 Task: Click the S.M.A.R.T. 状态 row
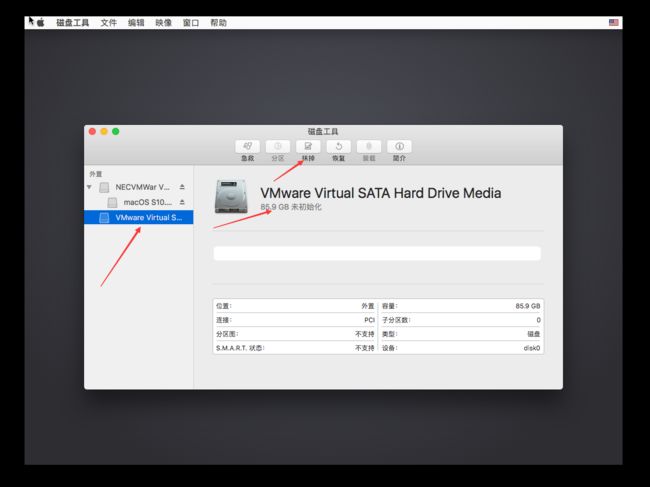[x=295, y=348]
